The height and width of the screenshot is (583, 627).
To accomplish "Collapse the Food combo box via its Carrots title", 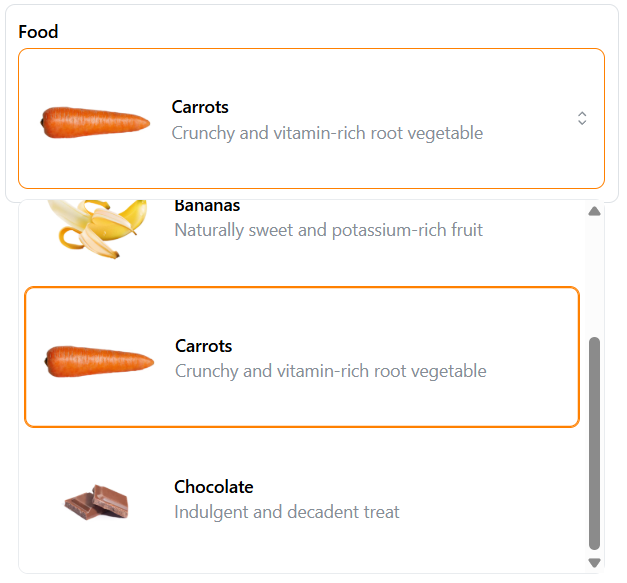I will point(200,107).
